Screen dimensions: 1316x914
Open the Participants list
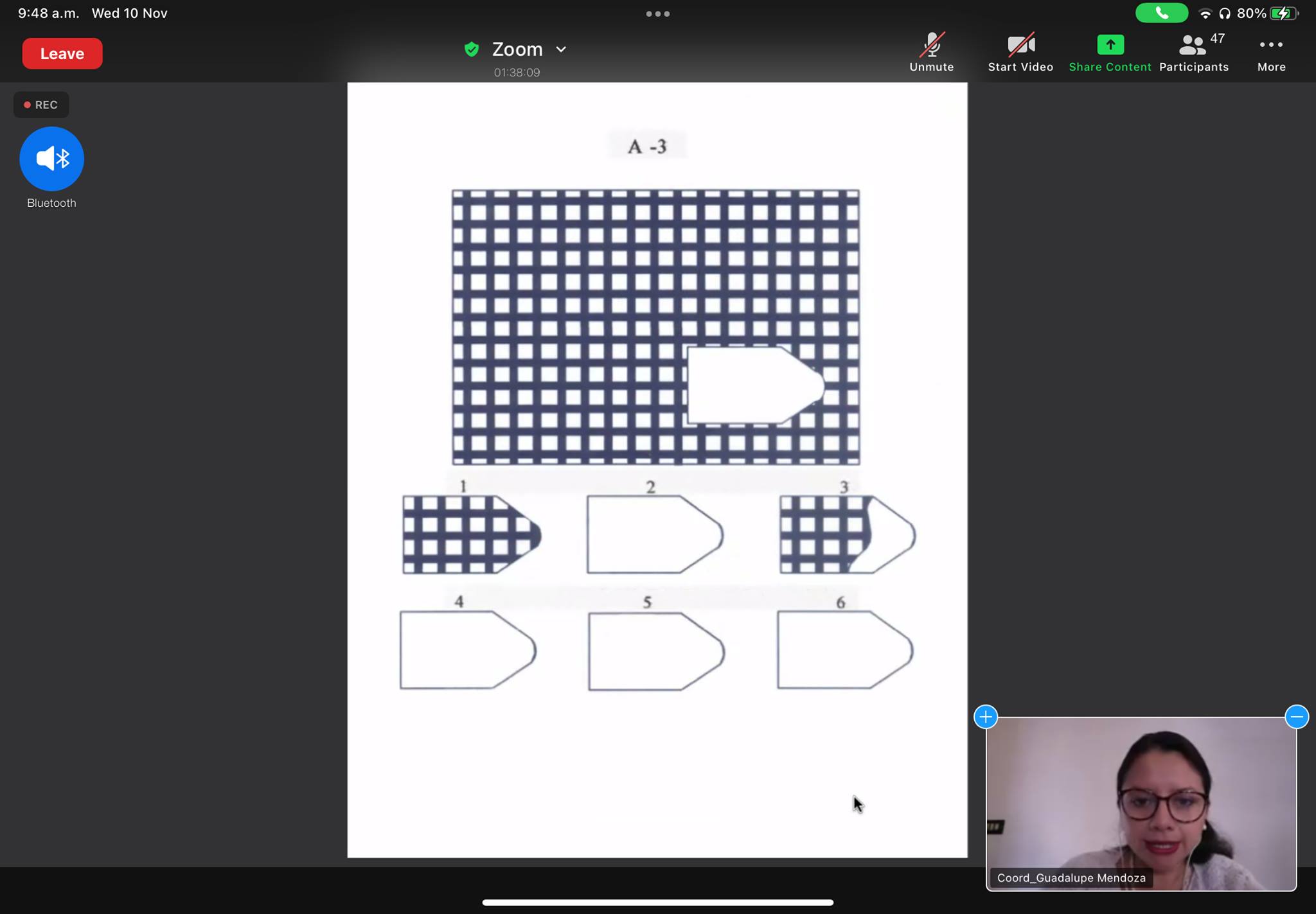coord(1194,52)
